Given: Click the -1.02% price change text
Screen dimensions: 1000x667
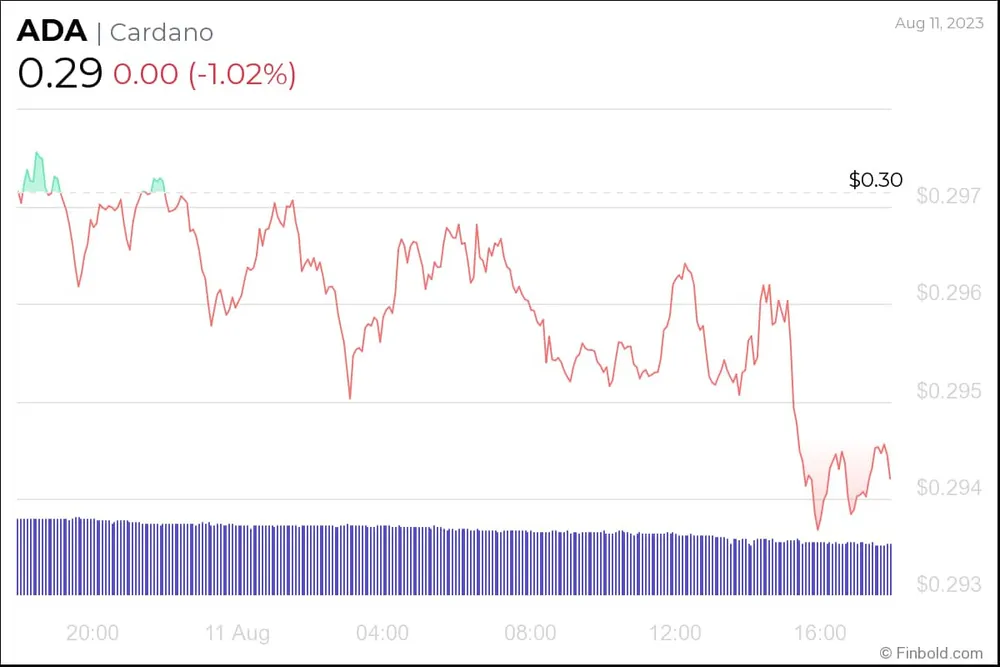Looking at the screenshot, I should (x=242, y=76).
